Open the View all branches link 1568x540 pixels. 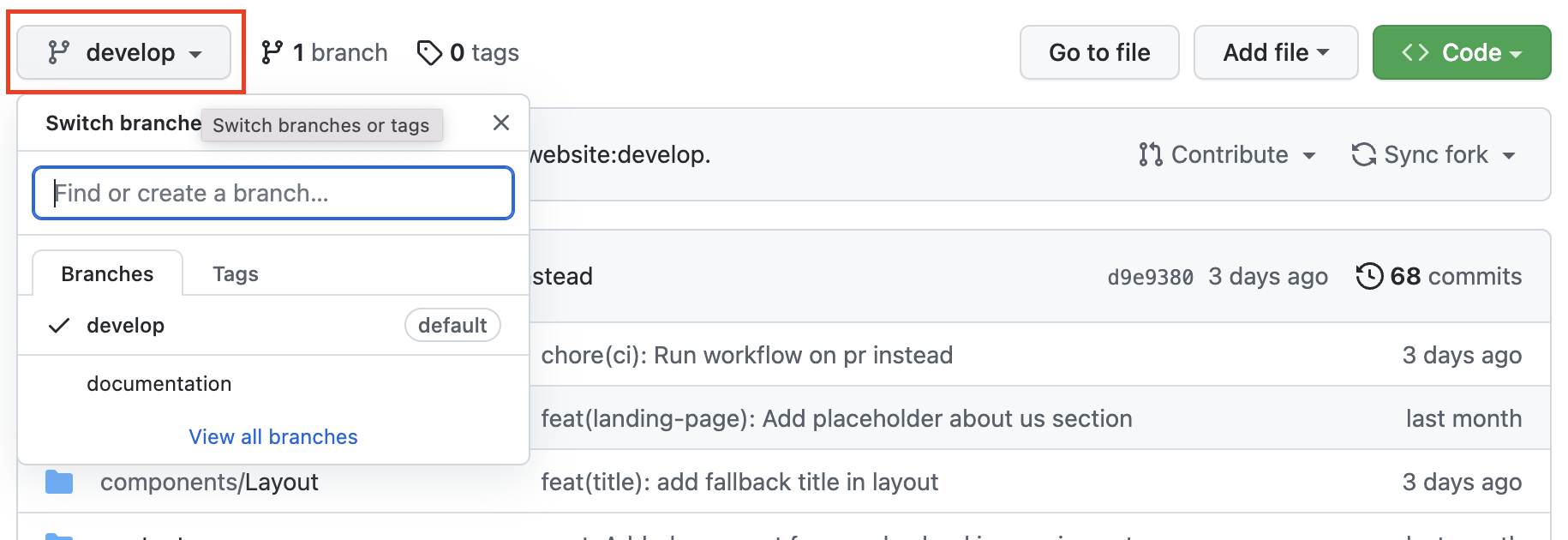[x=273, y=437]
